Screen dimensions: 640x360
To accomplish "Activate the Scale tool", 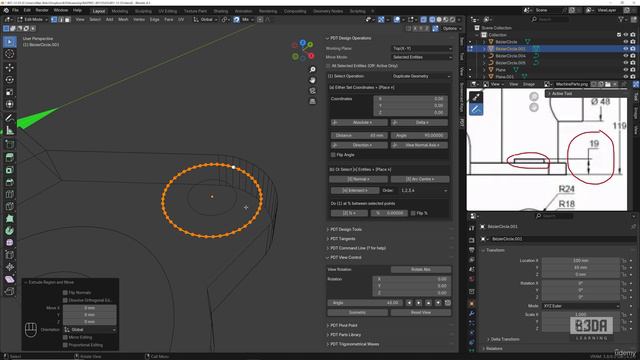I will [x=9, y=92].
